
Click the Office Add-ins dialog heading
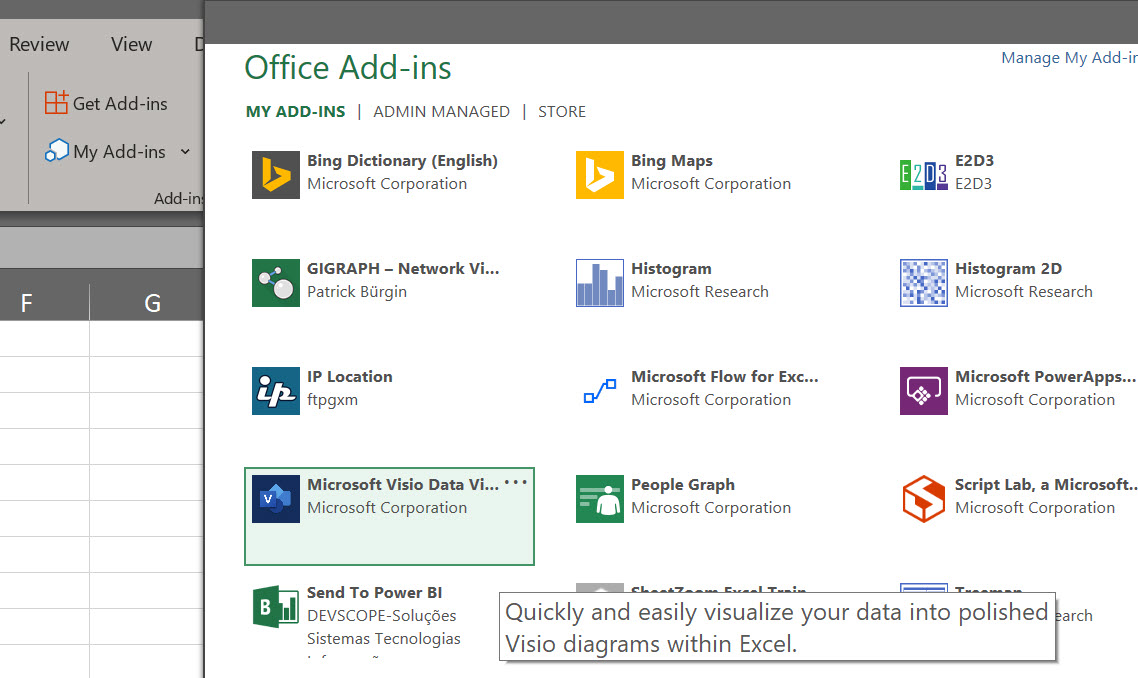tap(348, 68)
